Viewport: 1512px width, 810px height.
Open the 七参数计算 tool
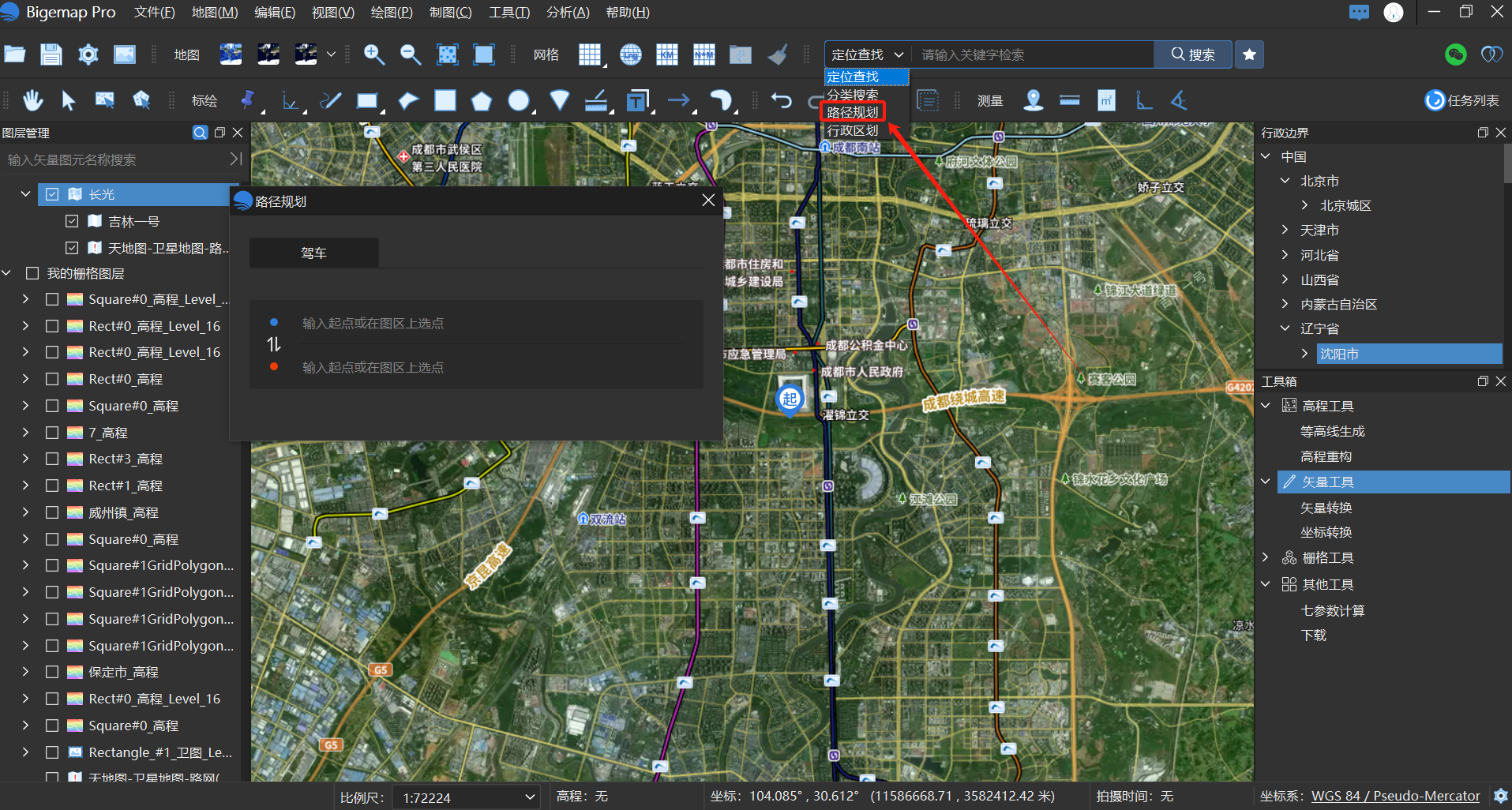pyautogui.click(x=1333, y=610)
